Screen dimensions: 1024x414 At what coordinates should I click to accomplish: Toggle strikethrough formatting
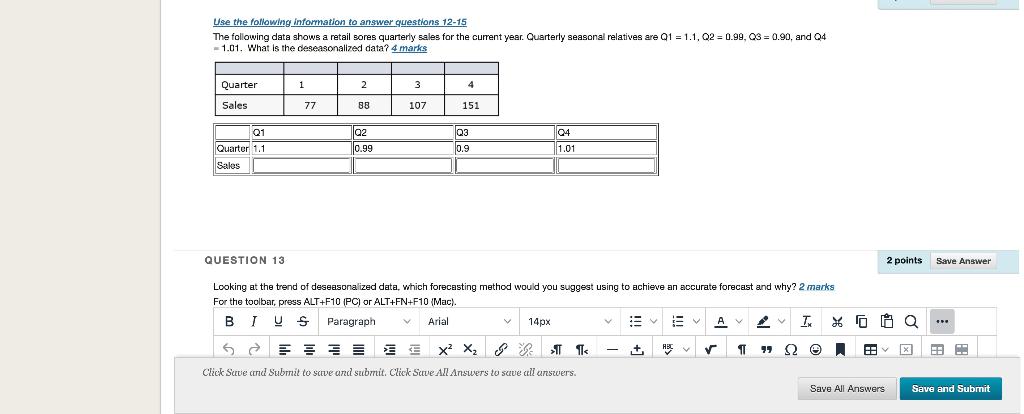[302, 321]
